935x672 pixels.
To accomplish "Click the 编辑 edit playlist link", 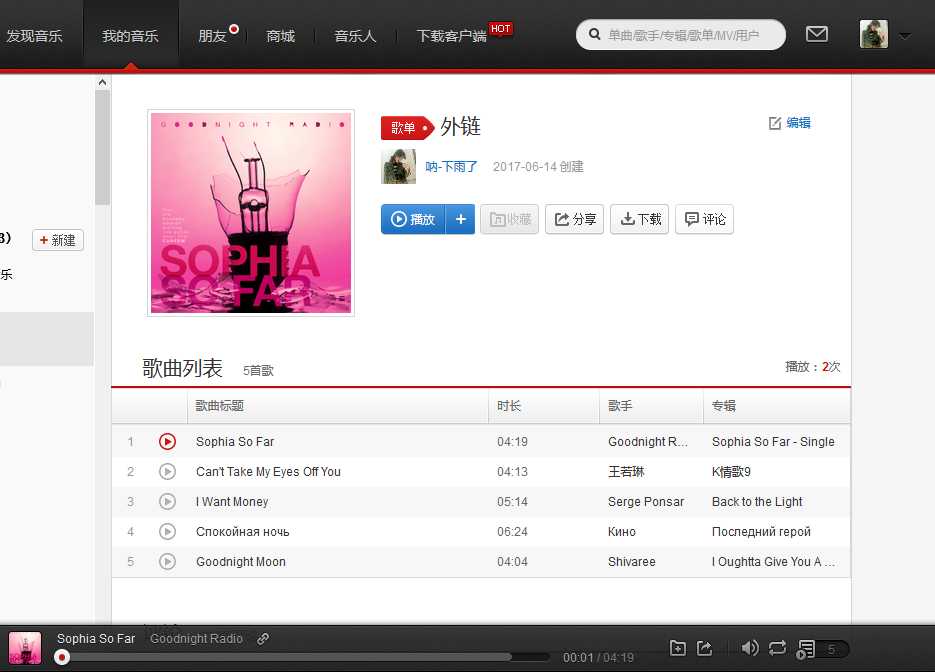I will tap(790, 123).
